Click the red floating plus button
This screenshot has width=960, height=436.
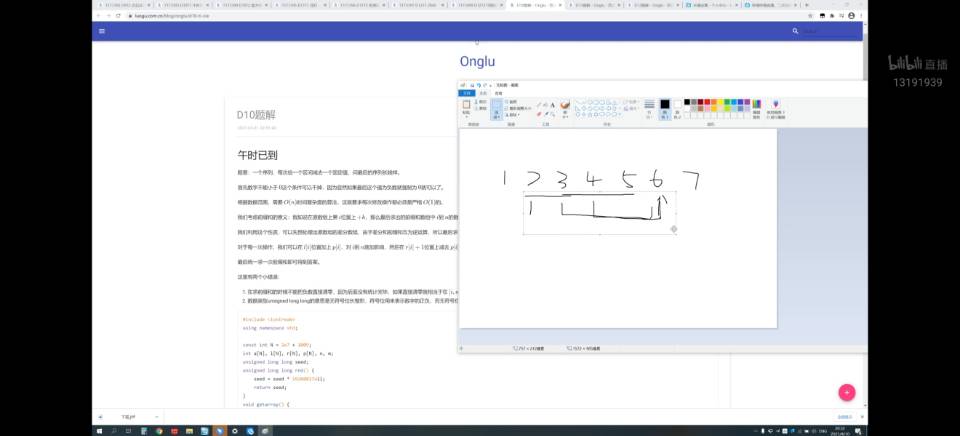(846, 393)
